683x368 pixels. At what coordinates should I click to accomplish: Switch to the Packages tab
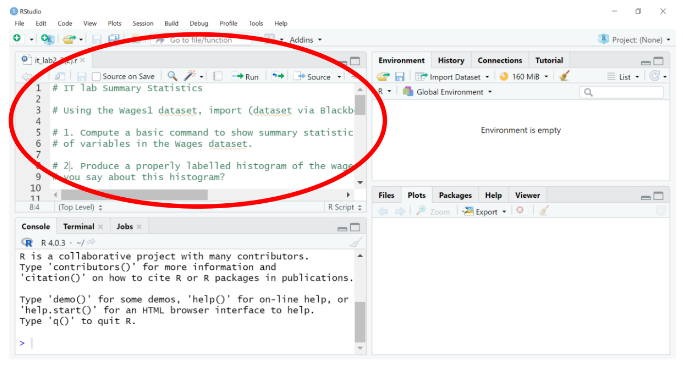[x=455, y=195]
